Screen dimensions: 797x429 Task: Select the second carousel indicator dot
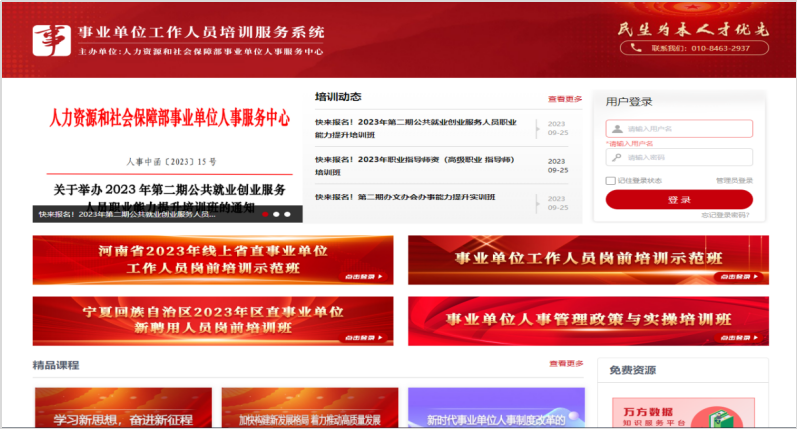(276, 214)
